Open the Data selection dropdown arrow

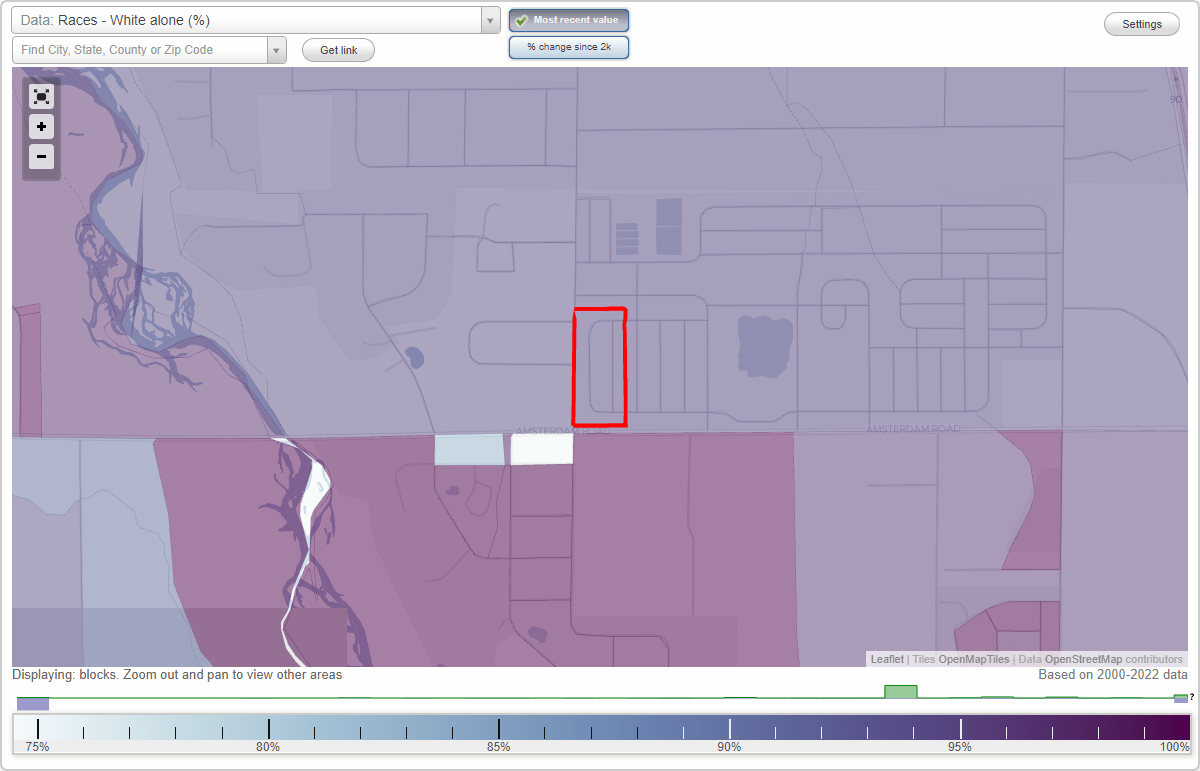point(490,20)
